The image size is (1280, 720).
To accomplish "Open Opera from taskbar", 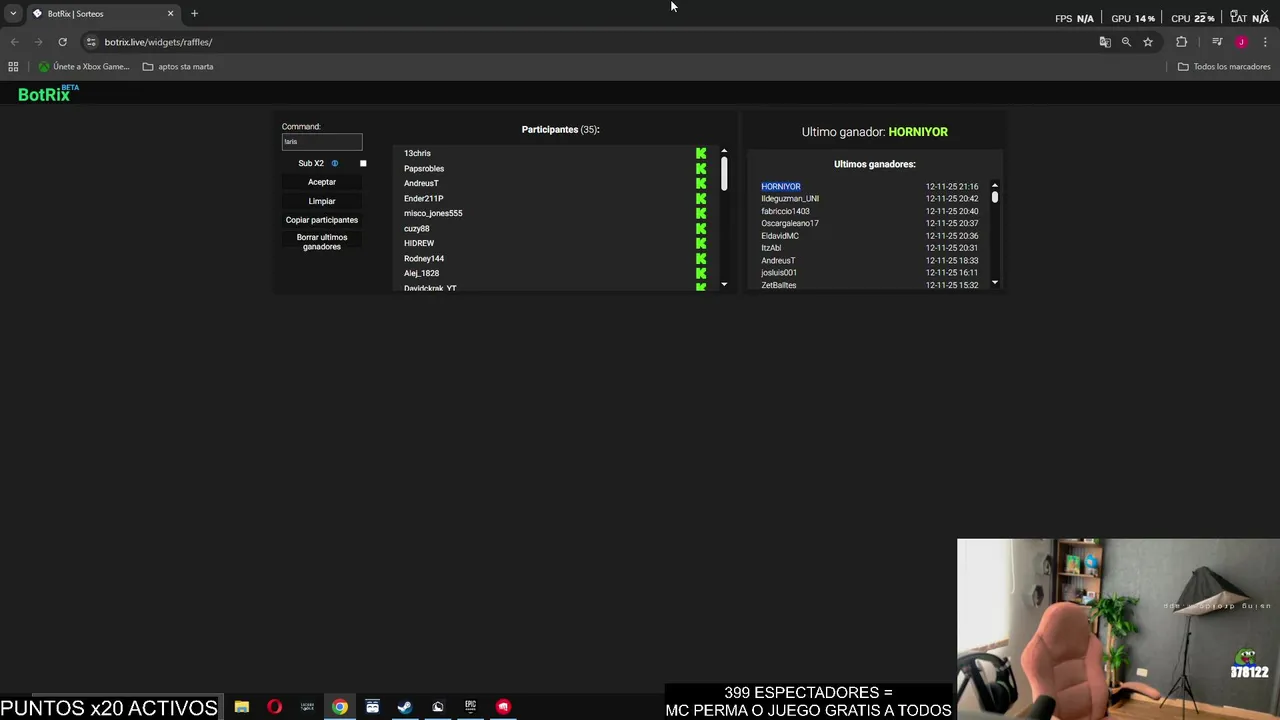I will tap(274, 707).
